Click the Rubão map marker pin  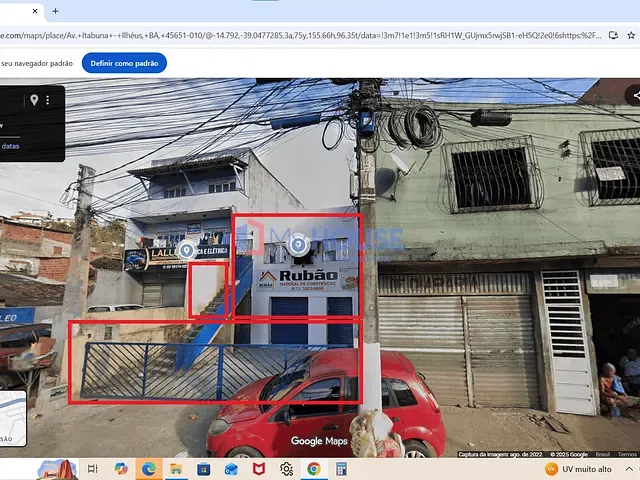298,245
